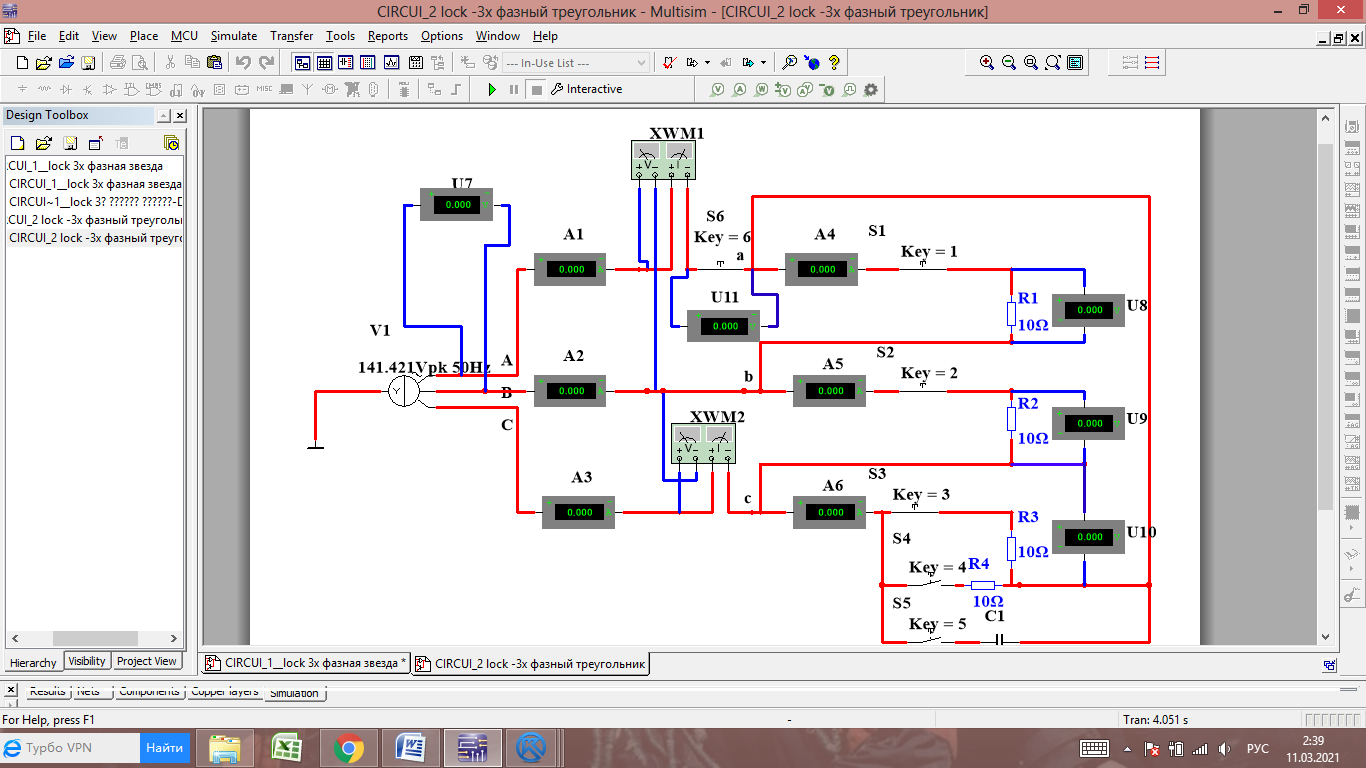
Task: Click the Zoom In magnifier icon
Action: tap(987, 62)
